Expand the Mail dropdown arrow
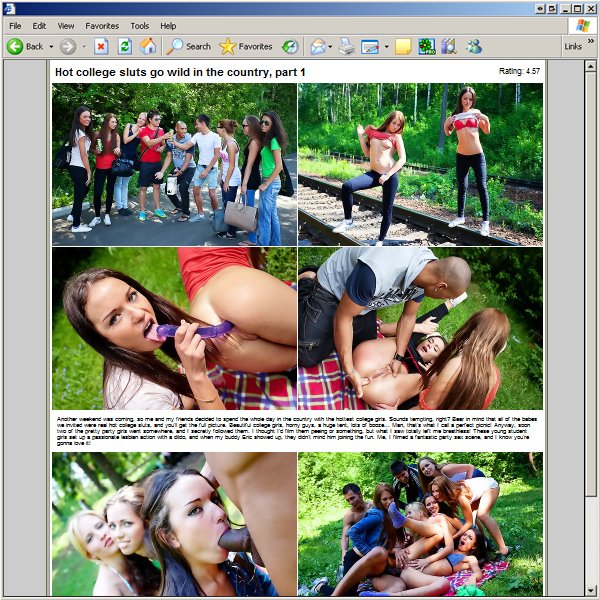The image size is (600, 600). pos(330,47)
